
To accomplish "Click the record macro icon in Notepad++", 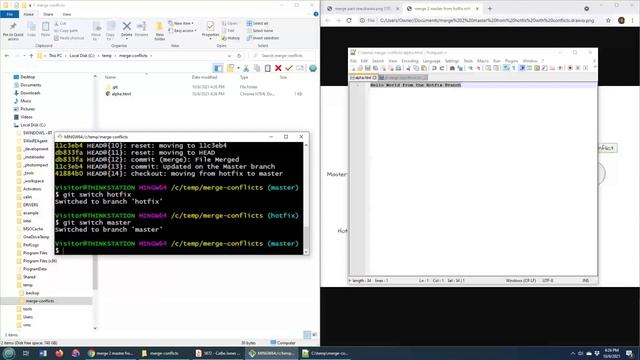I will (x=570, y=68).
